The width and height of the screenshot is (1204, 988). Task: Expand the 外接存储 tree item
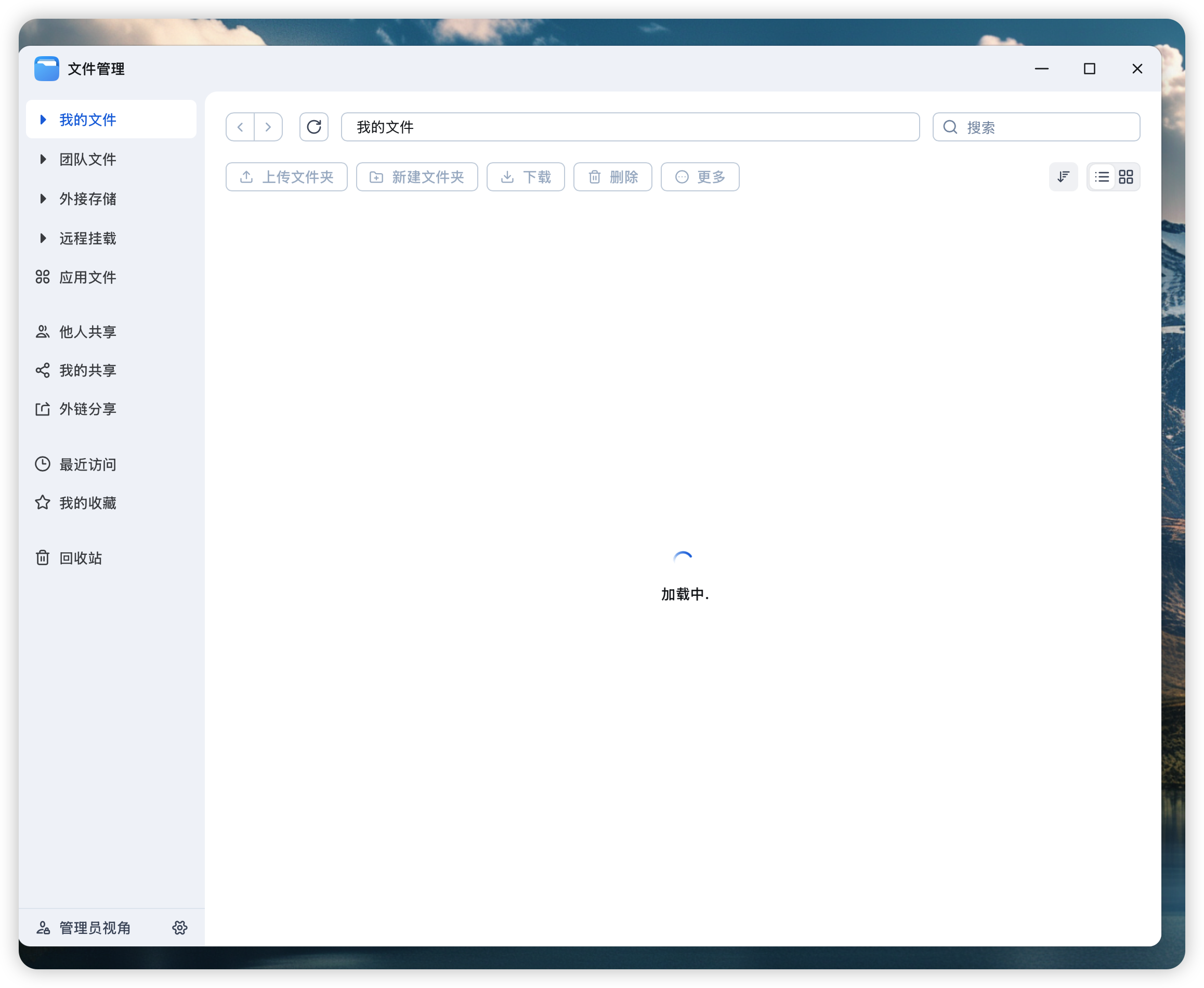(x=43, y=199)
